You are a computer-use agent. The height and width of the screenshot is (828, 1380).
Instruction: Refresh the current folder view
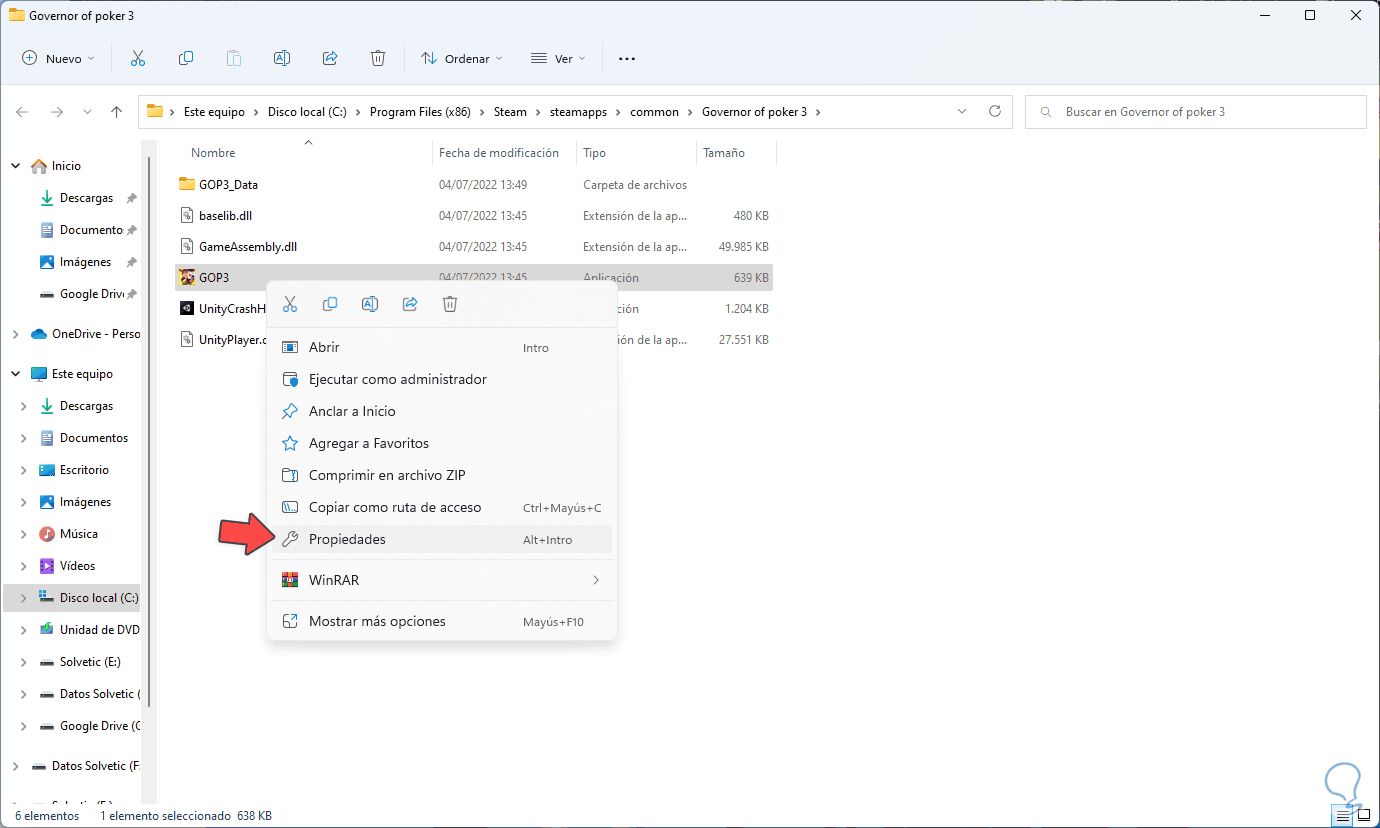click(994, 111)
